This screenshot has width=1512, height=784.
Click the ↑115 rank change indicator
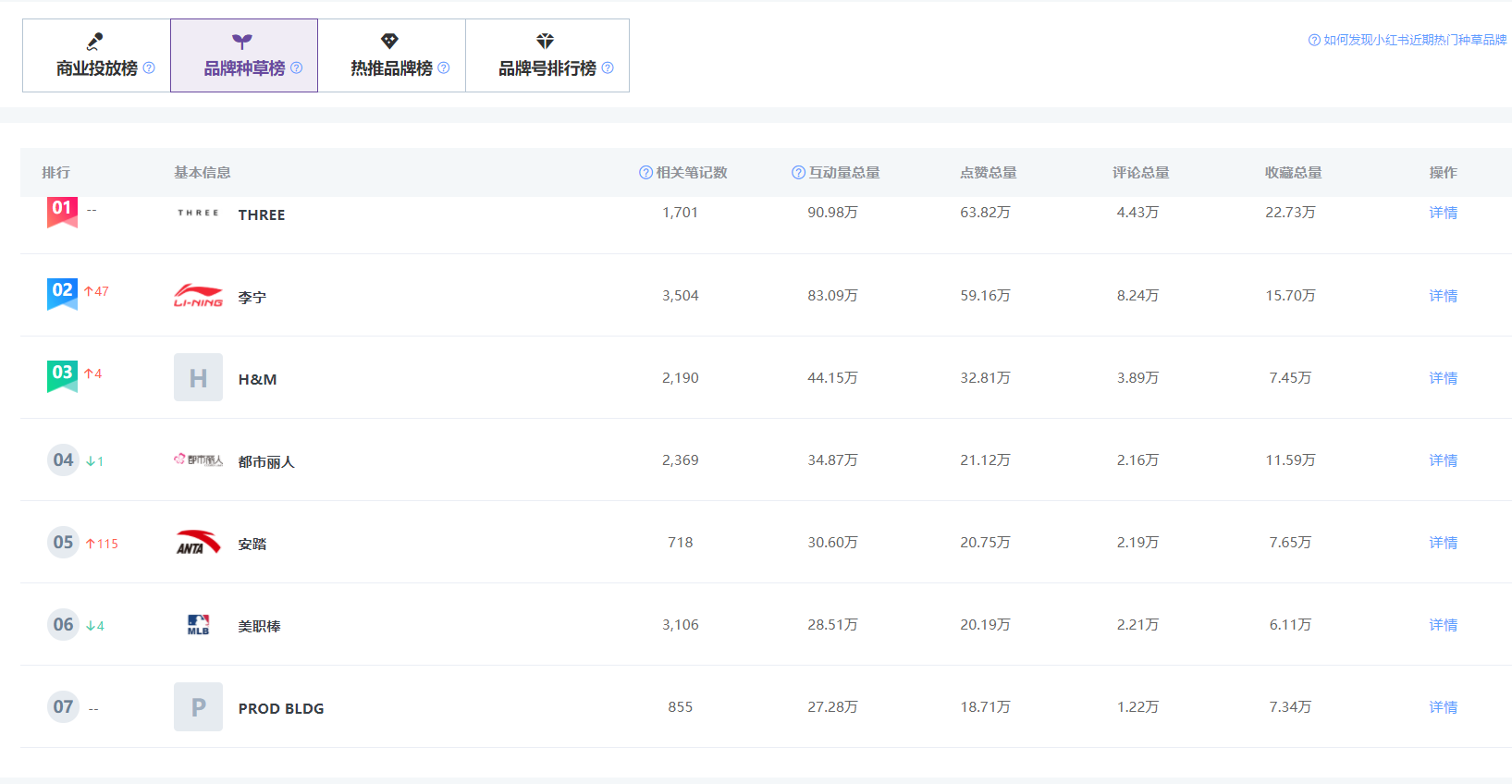pyautogui.click(x=102, y=544)
